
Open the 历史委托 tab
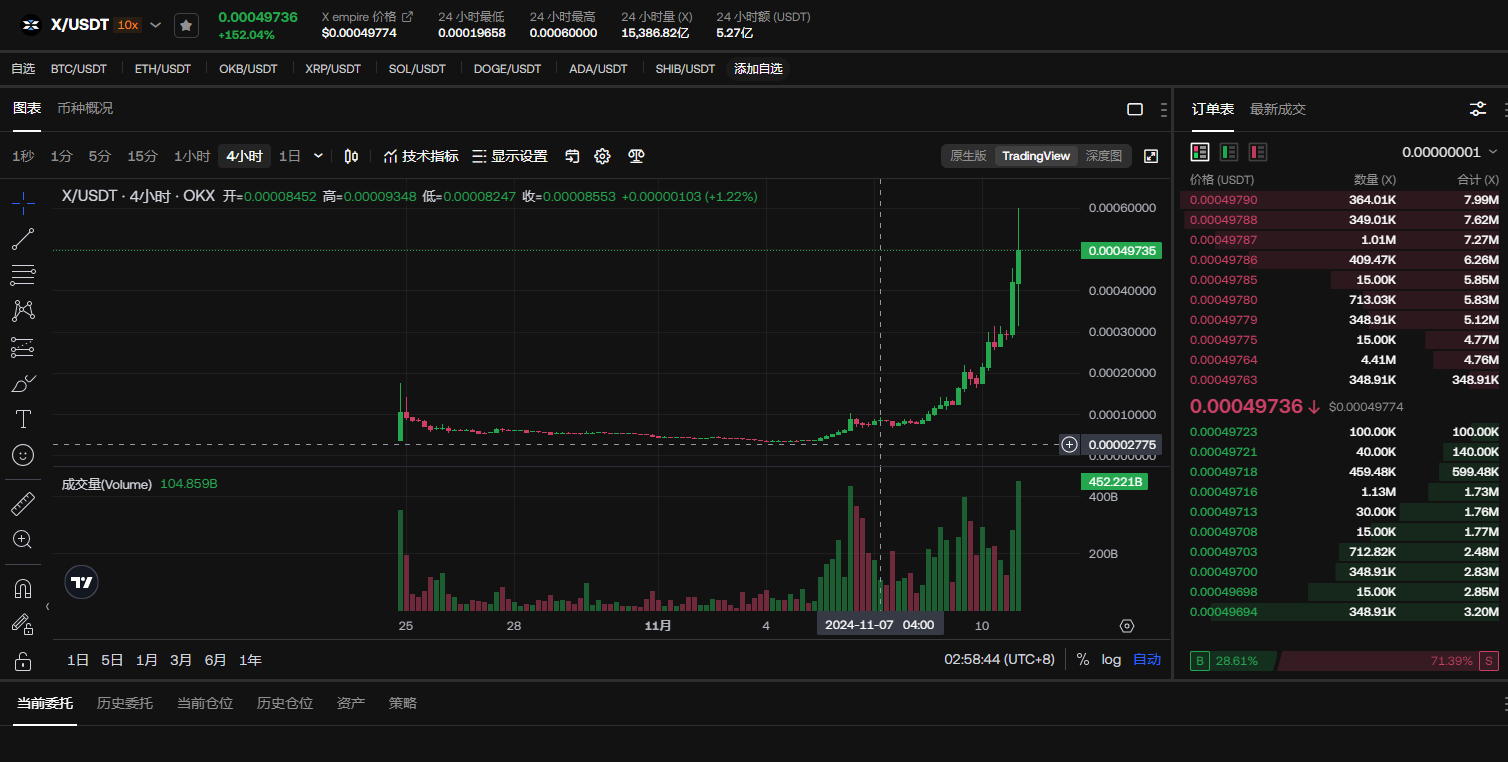(x=125, y=703)
